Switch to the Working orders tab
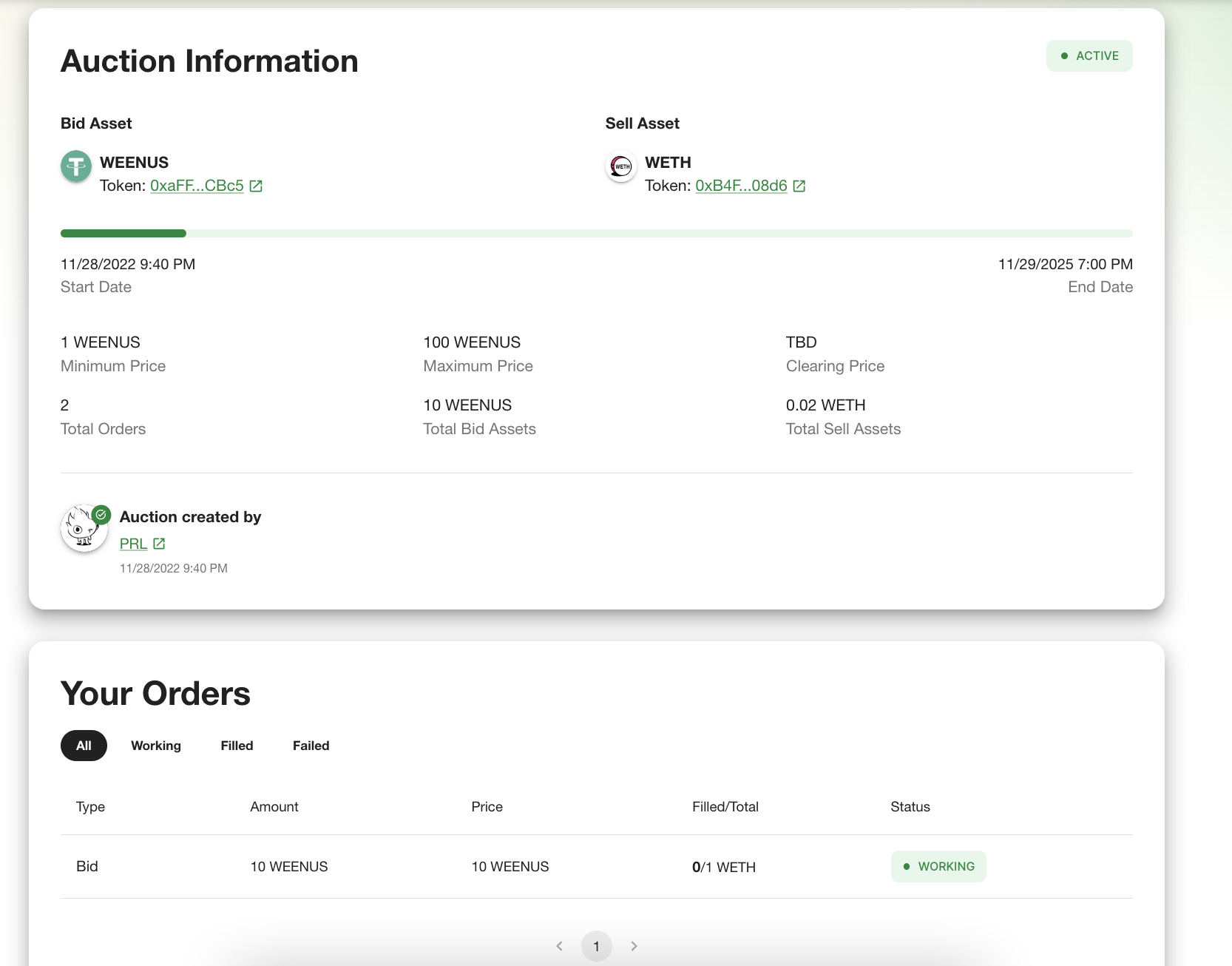This screenshot has width=1232, height=966. click(156, 746)
